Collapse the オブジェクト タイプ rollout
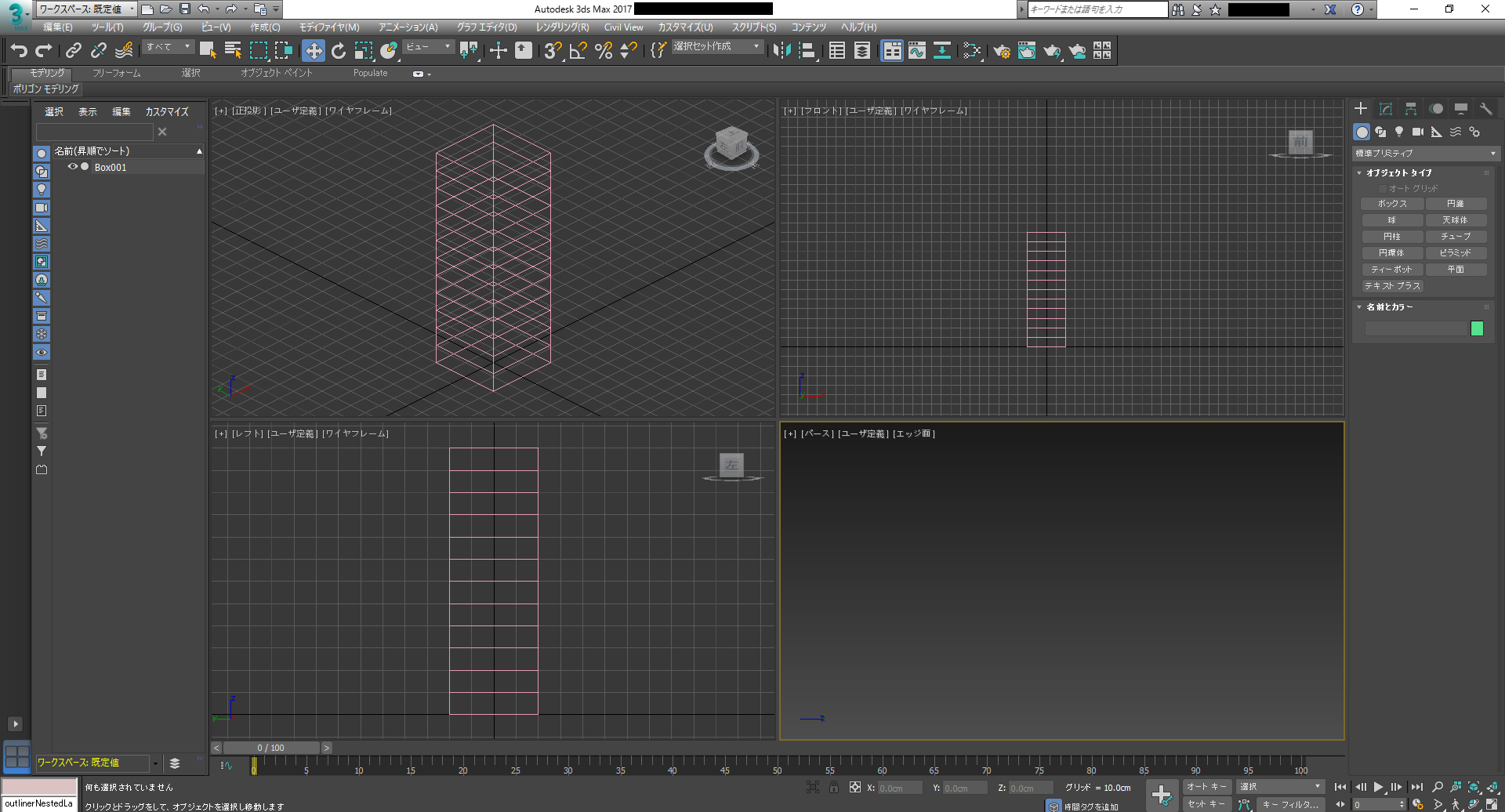The image size is (1505, 812). click(1398, 172)
